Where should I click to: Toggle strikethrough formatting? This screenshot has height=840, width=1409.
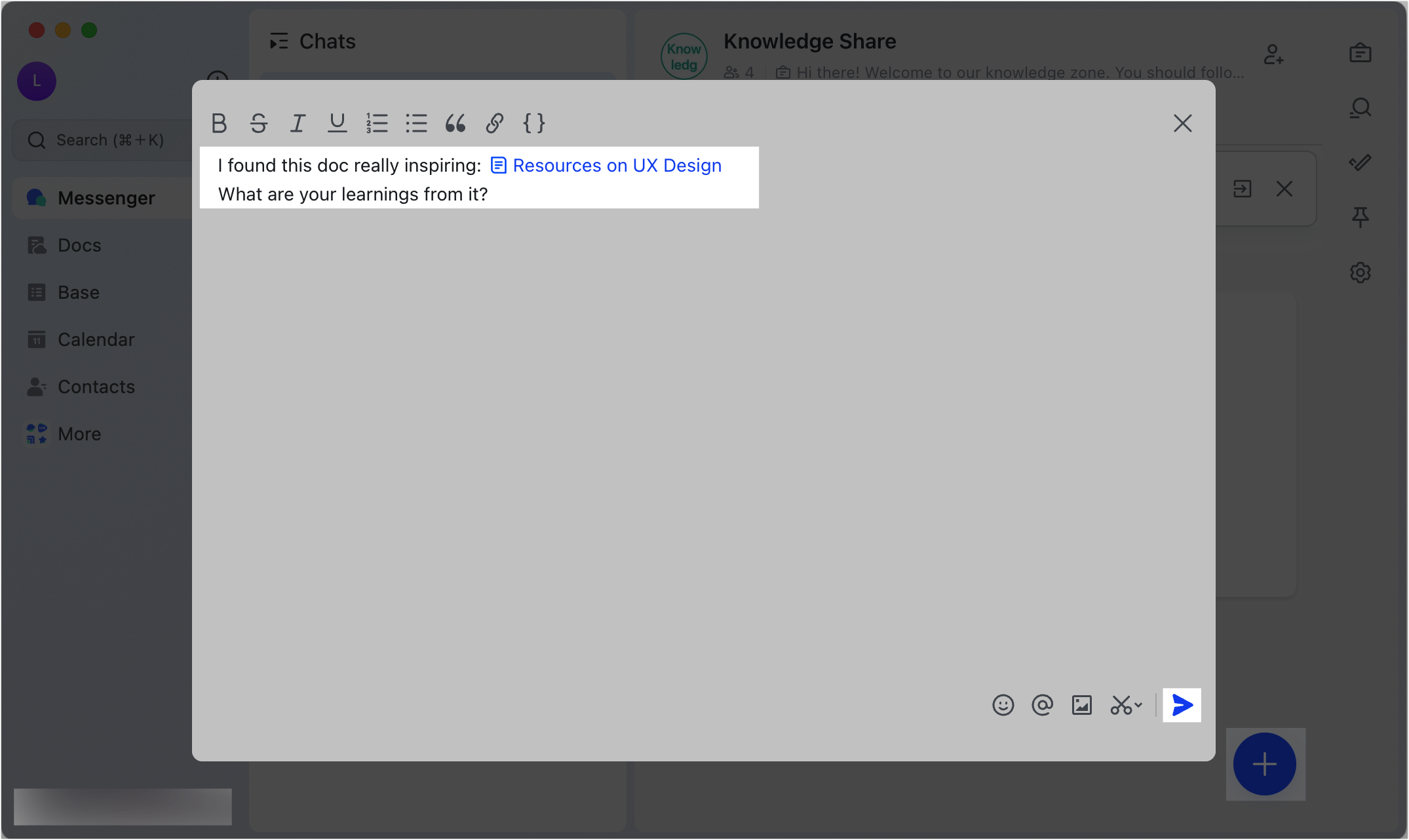[x=259, y=123]
